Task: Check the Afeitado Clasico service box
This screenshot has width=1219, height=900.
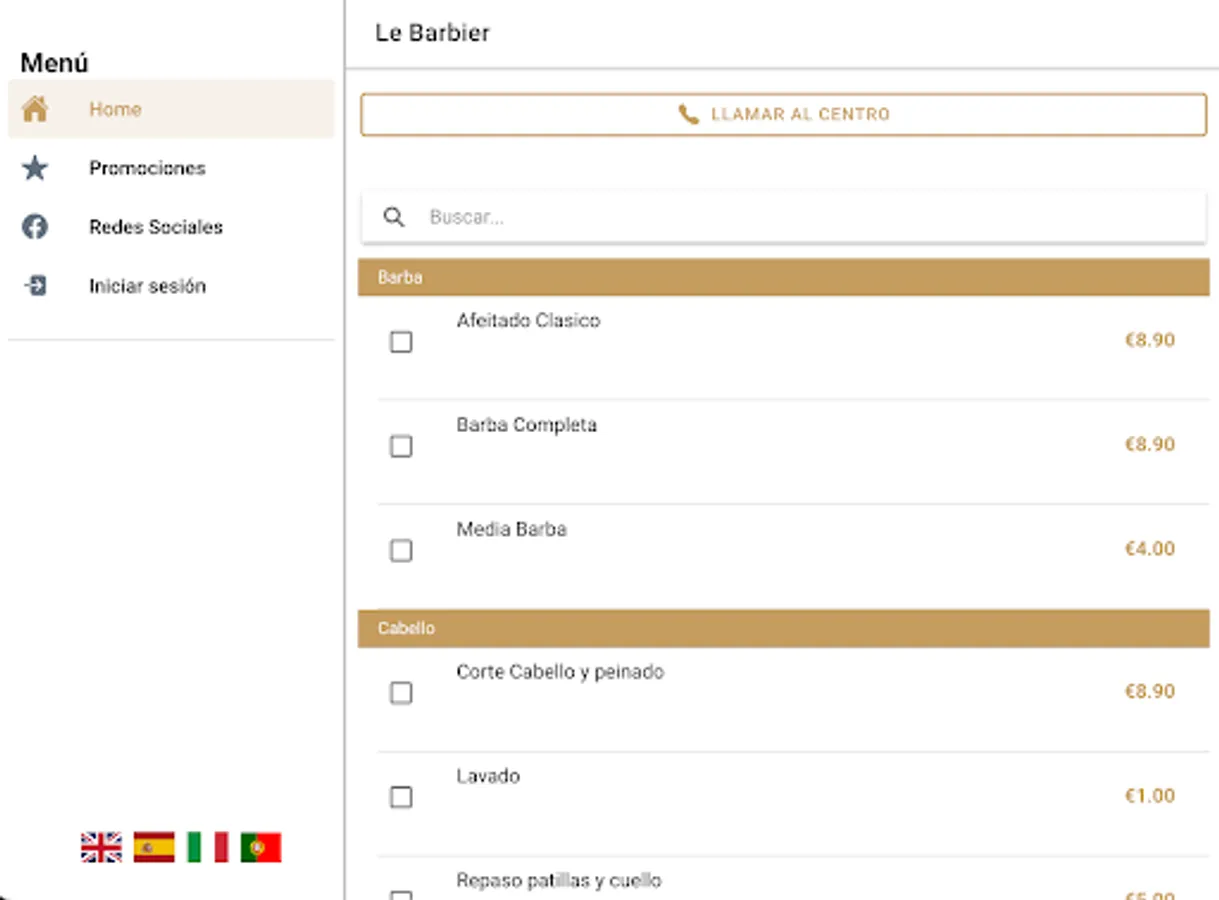Action: pos(401,342)
